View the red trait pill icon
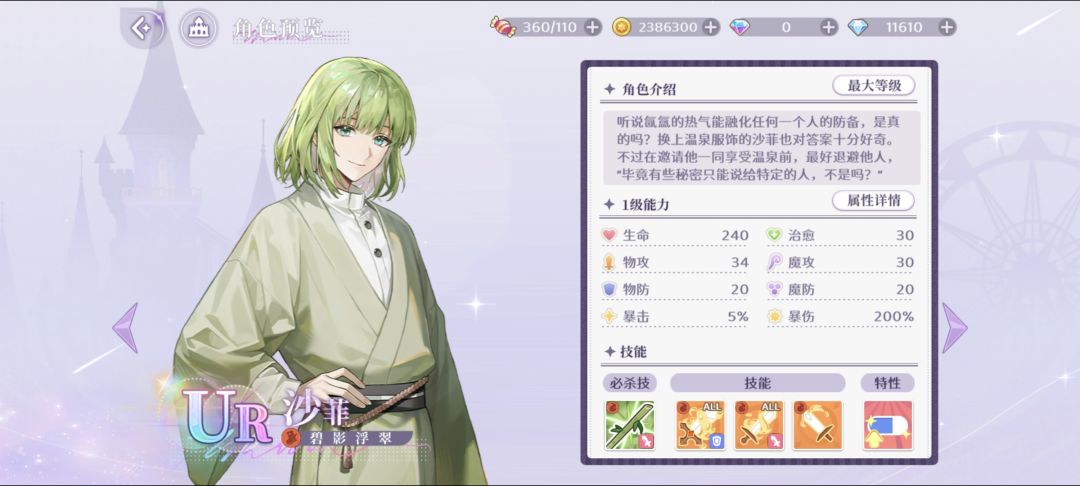1080x486 pixels. [x=888, y=425]
